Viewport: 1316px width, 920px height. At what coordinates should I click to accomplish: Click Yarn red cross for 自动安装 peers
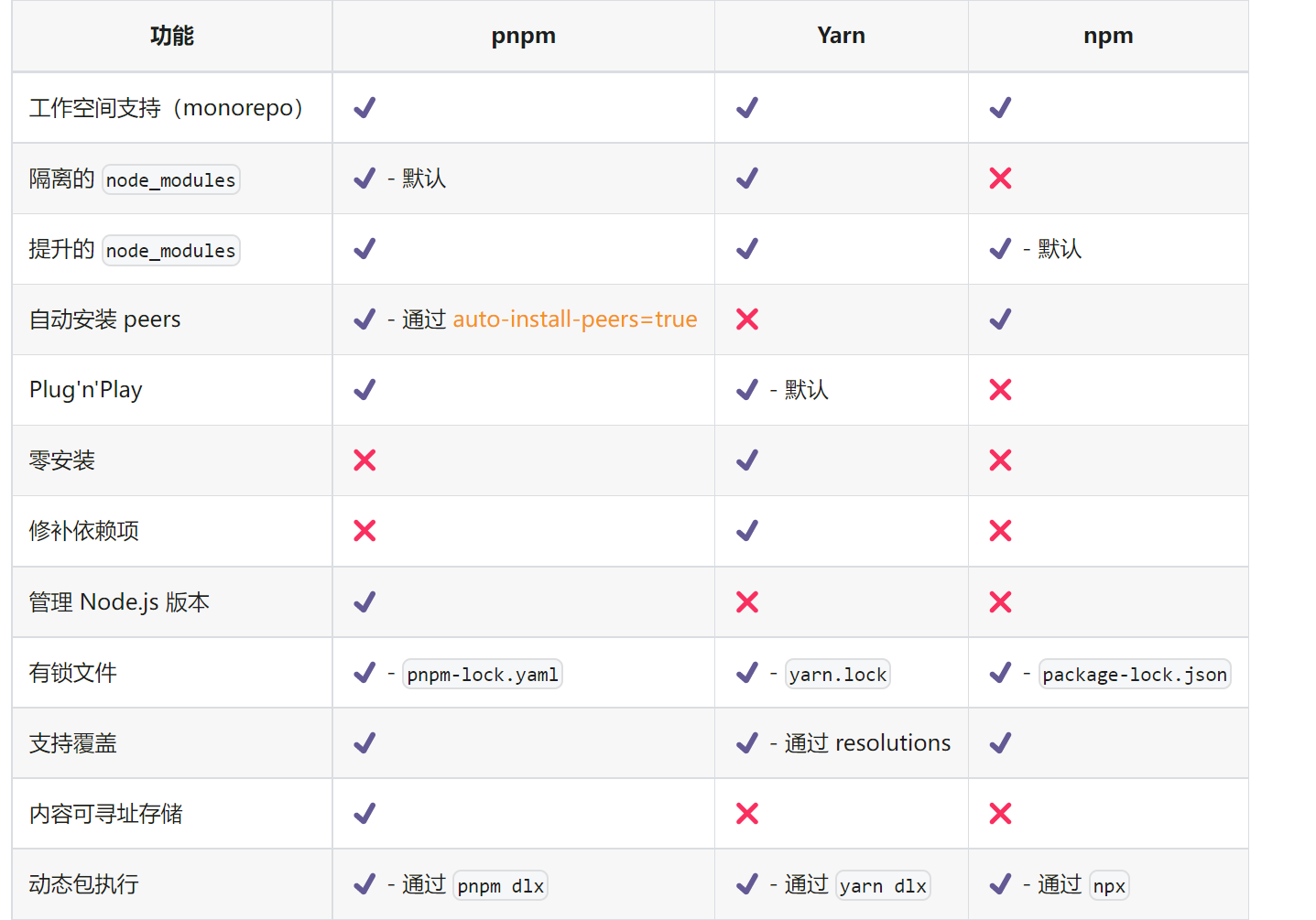pos(747,319)
